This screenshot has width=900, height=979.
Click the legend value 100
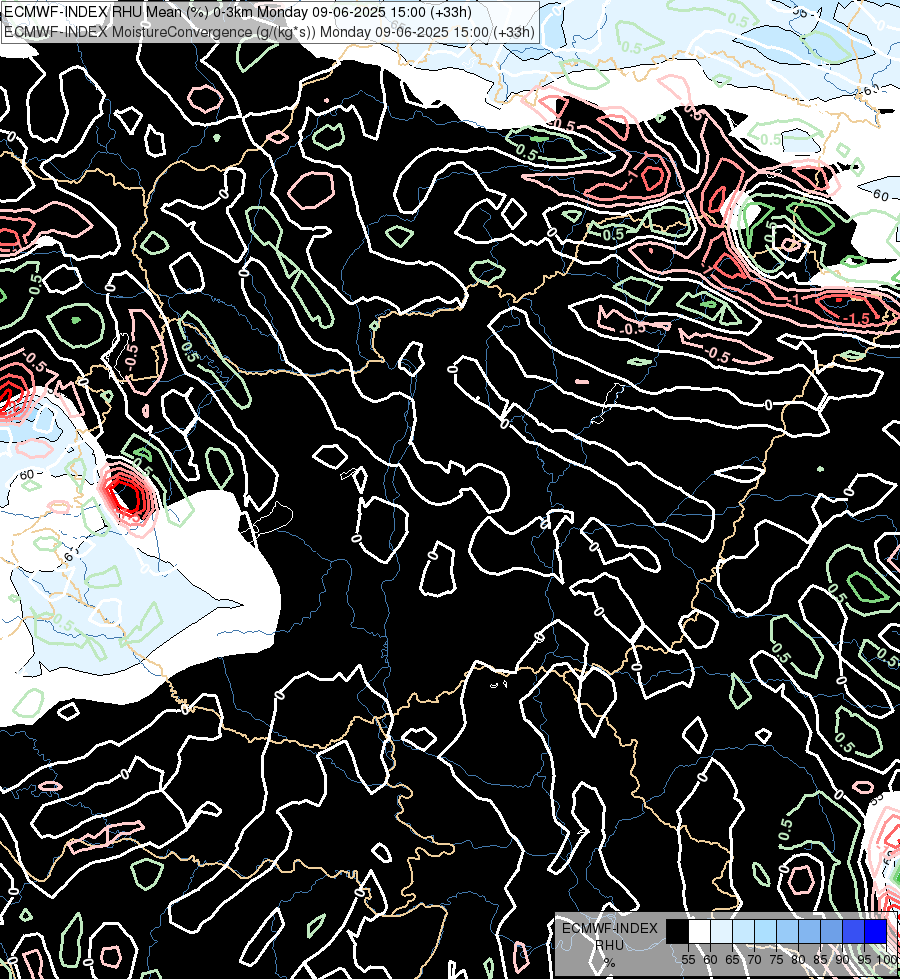(x=887, y=960)
